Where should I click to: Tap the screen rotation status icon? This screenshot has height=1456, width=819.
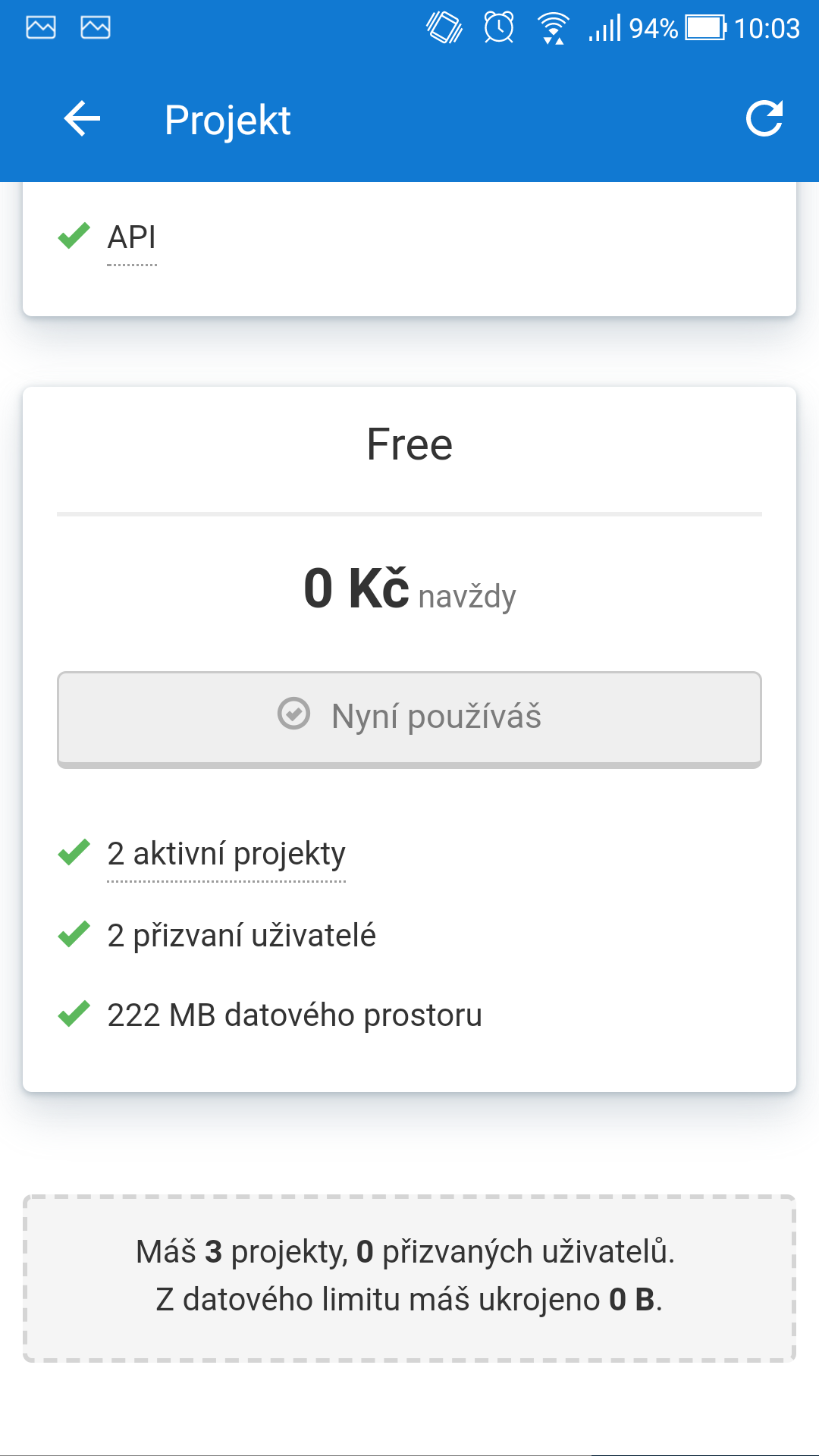click(x=444, y=28)
